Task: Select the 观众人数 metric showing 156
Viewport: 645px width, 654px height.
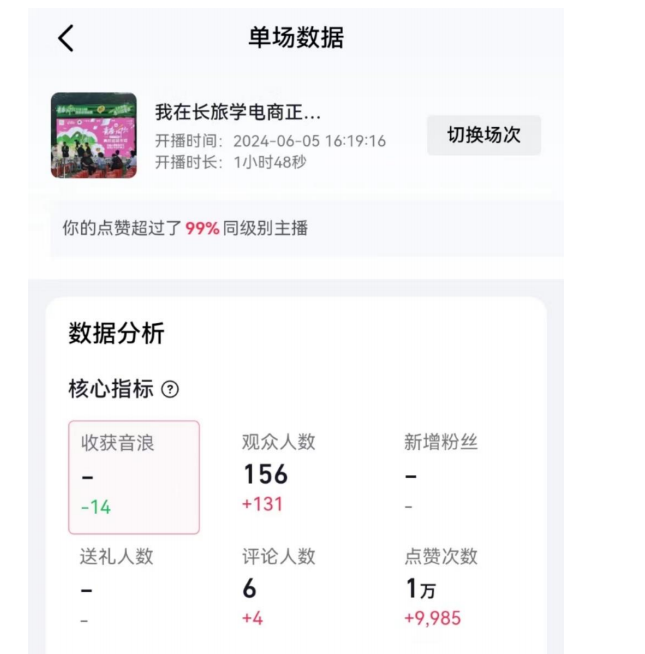Action: coord(279,472)
